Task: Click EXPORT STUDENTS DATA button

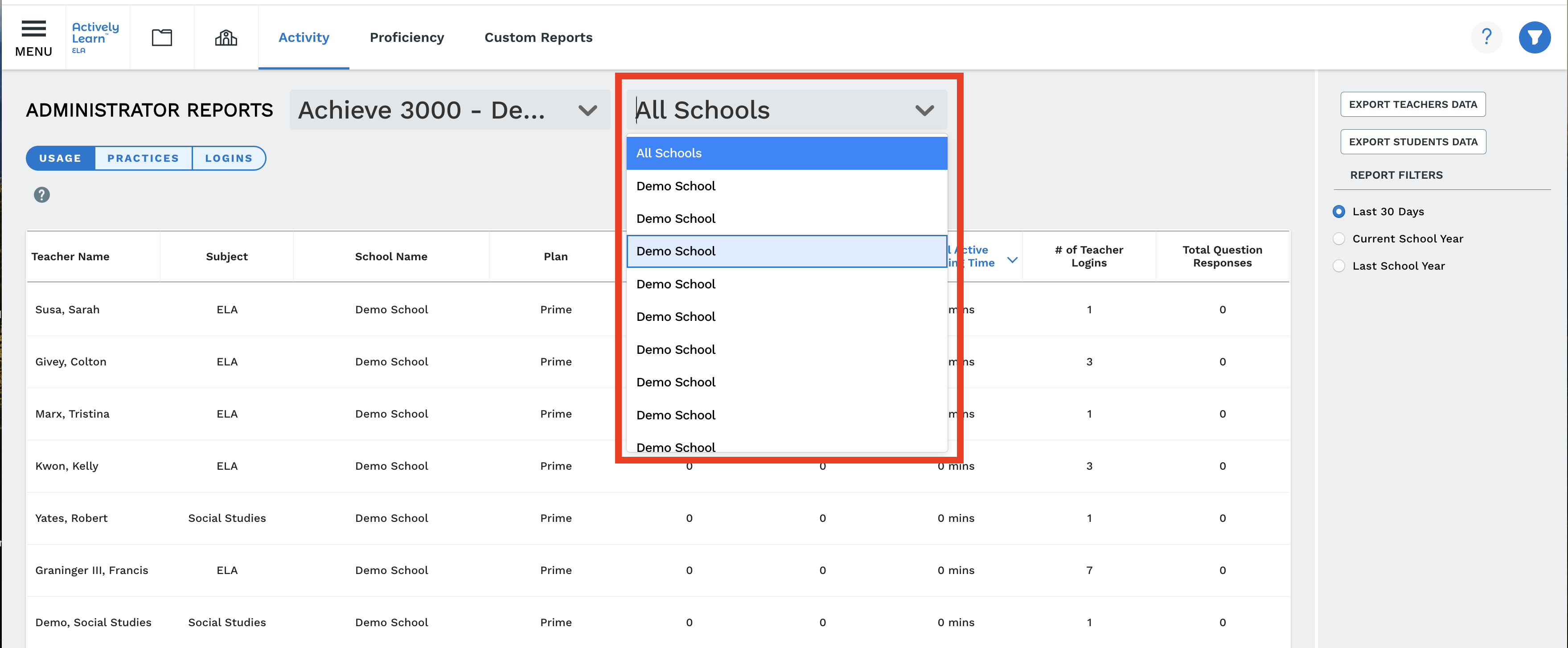Action: (x=1413, y=142)
